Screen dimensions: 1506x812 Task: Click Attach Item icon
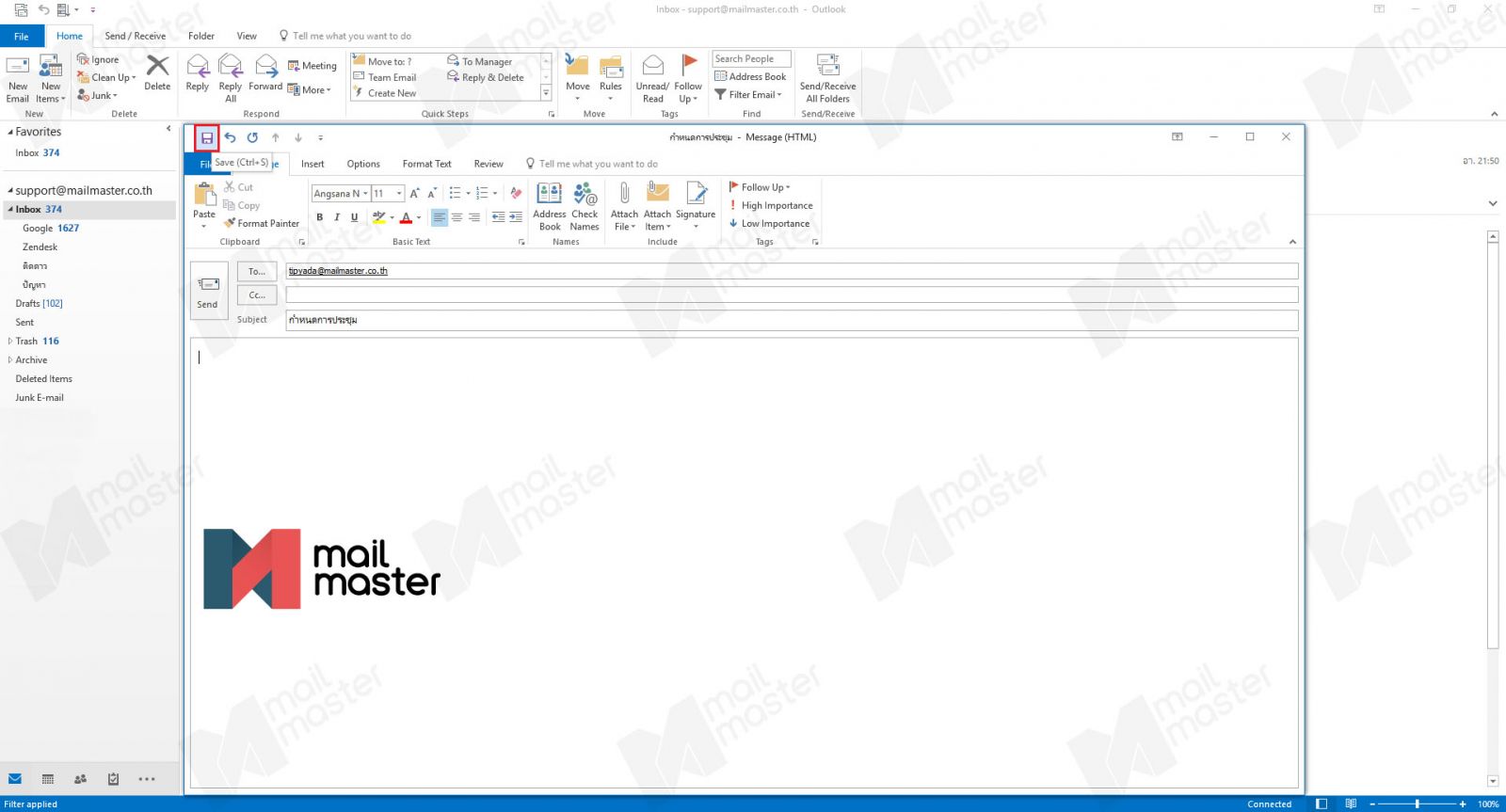coord(658,206)
